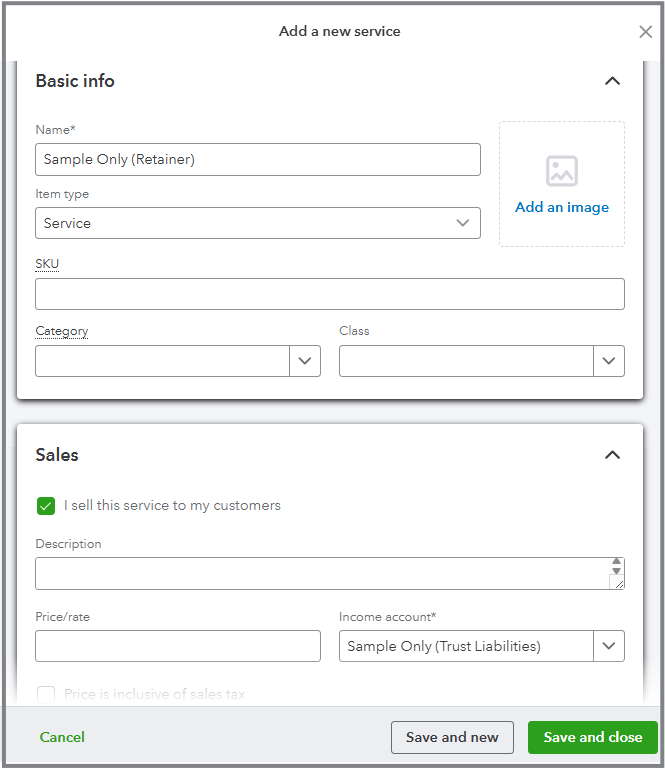Focus the Description text area

320,574
